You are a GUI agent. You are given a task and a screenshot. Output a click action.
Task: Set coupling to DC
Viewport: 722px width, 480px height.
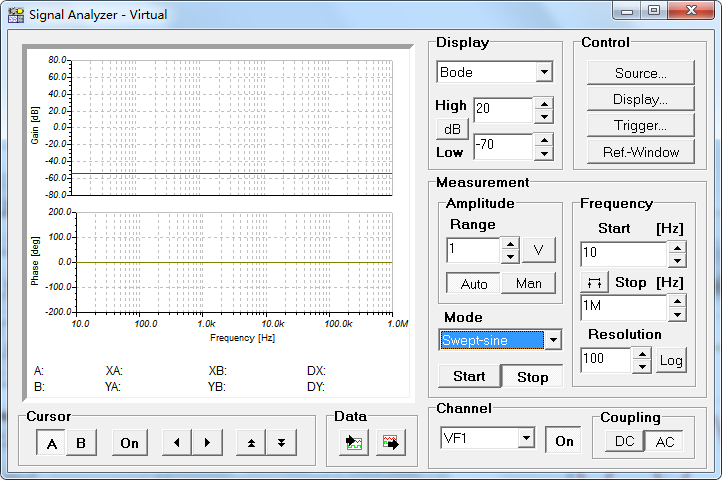(624, 441)
